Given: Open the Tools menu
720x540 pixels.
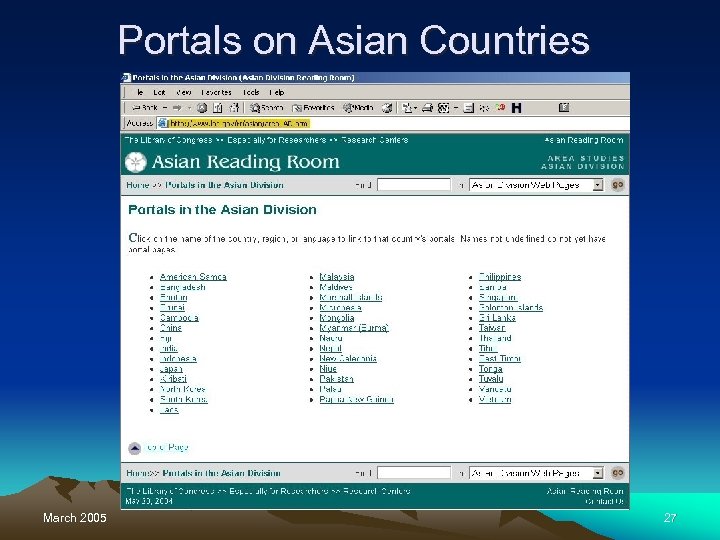Looking at the screenshot, I should pyautogui.click(x=251, y=92).
